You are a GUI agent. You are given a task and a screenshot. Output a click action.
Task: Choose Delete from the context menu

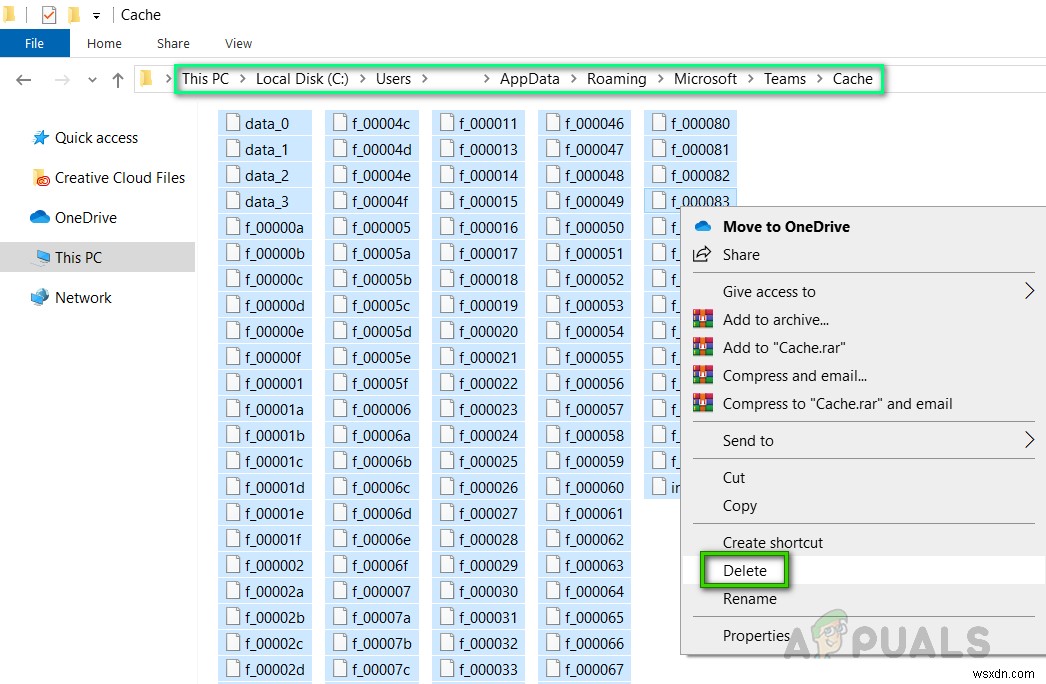click(x=745, y=570)
